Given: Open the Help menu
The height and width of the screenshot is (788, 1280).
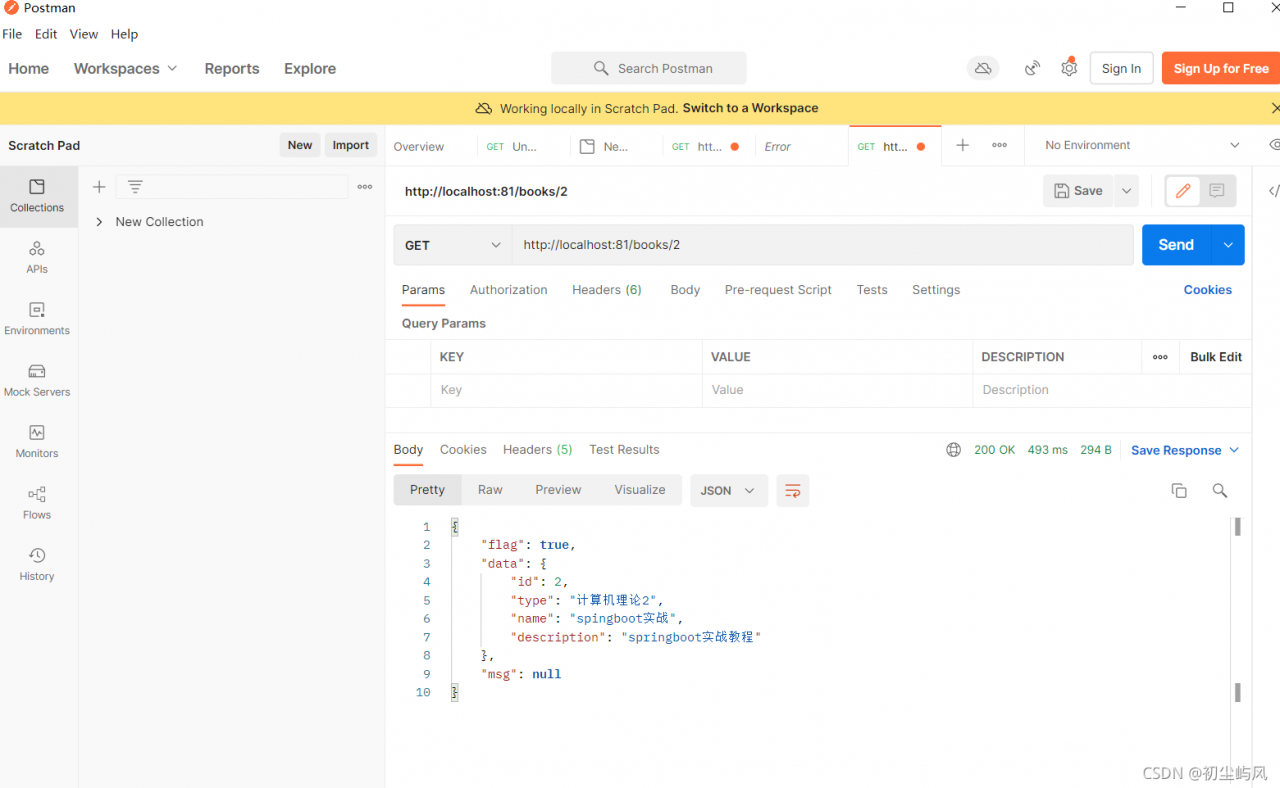Looking at the screenshot, I should click(x=124, y=34).
